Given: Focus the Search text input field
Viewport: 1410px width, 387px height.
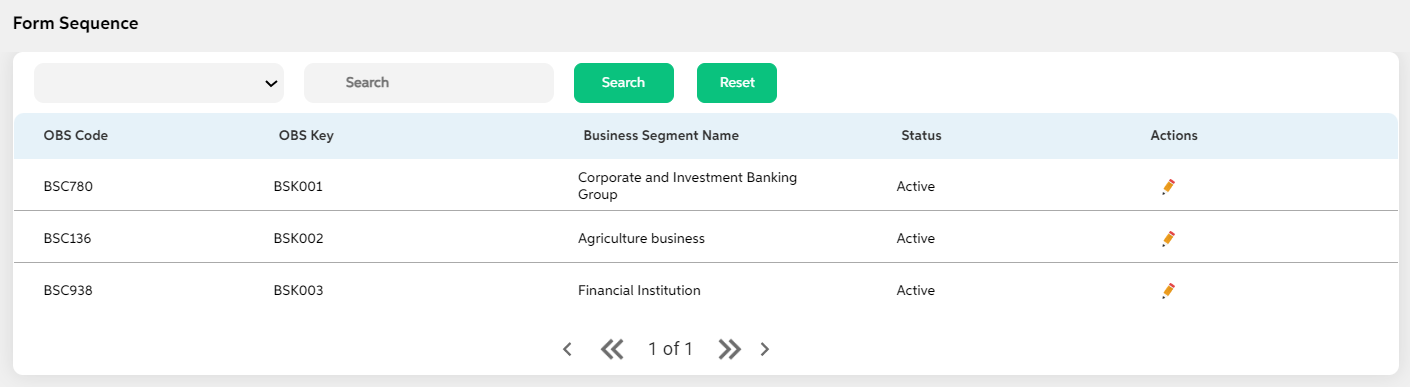Looking at the screenshot, I should tap(429, 83).
